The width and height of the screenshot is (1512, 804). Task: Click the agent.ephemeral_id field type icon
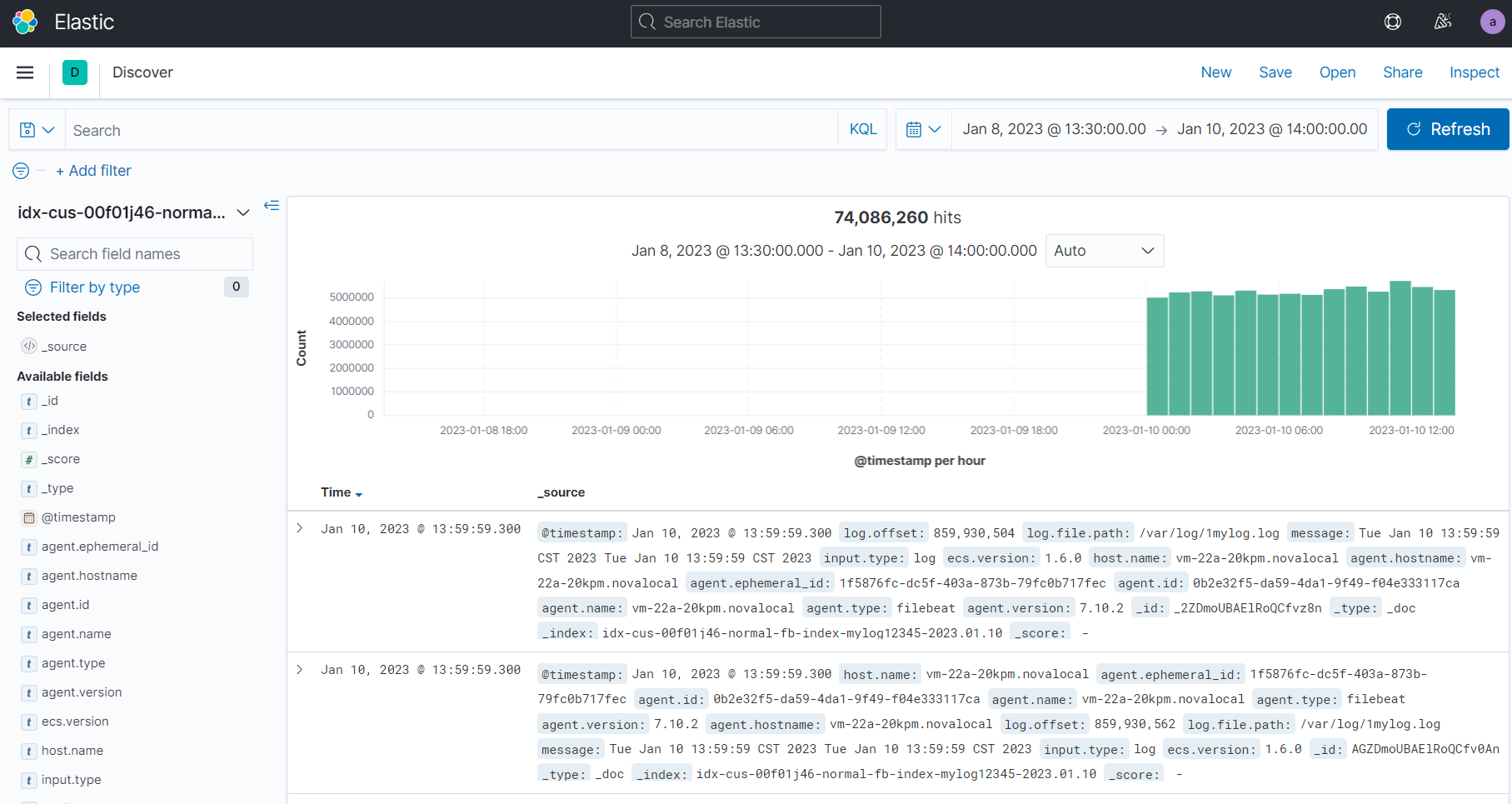point(29,547)
